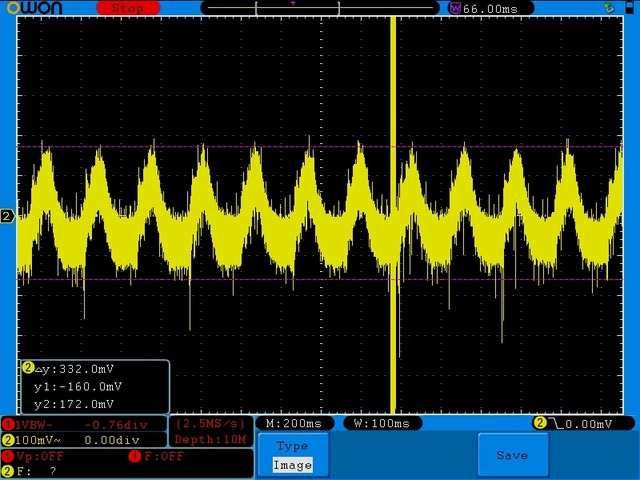Select the channel 2 badge beside 100mV
The width and height of the screenshot is (640, 480).
click(7, 439)
